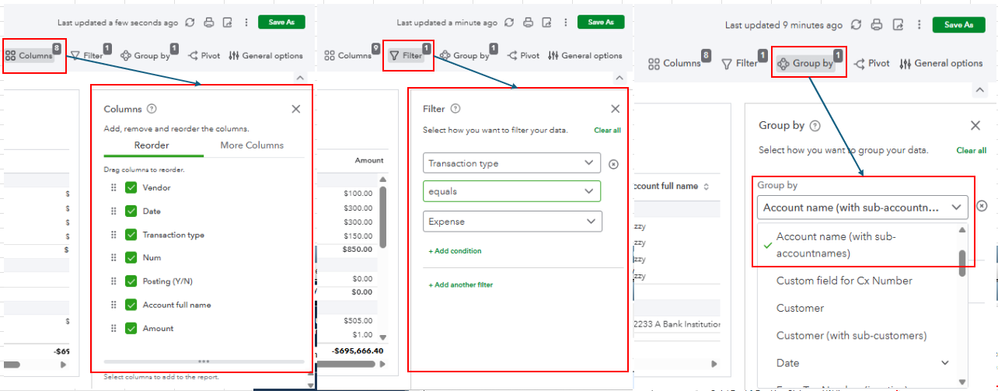The height and width of the screenshot is (391, 998).
Task: Open the 'equals' operator dropdown
Action: coord(512,191)
